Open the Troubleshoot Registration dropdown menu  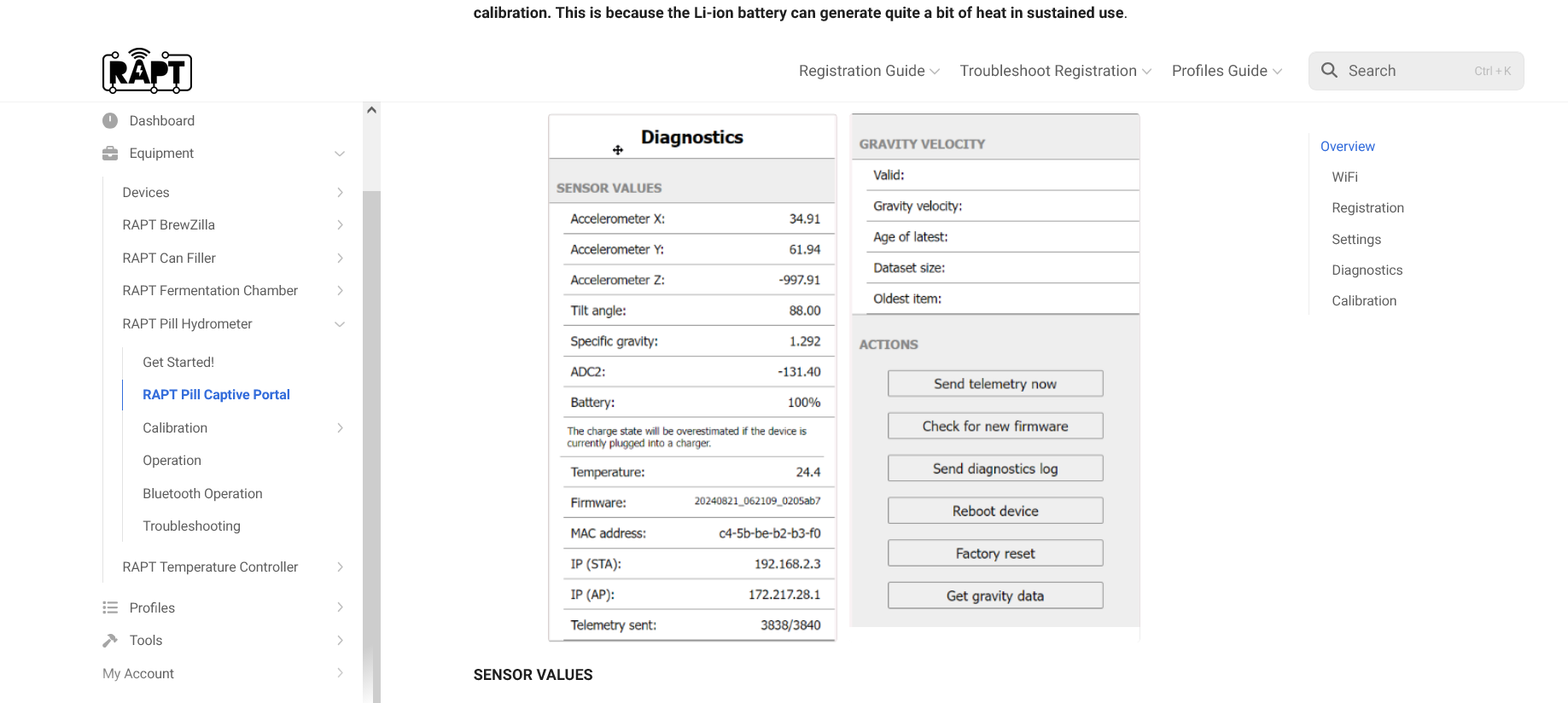(x=1055, y=71)
